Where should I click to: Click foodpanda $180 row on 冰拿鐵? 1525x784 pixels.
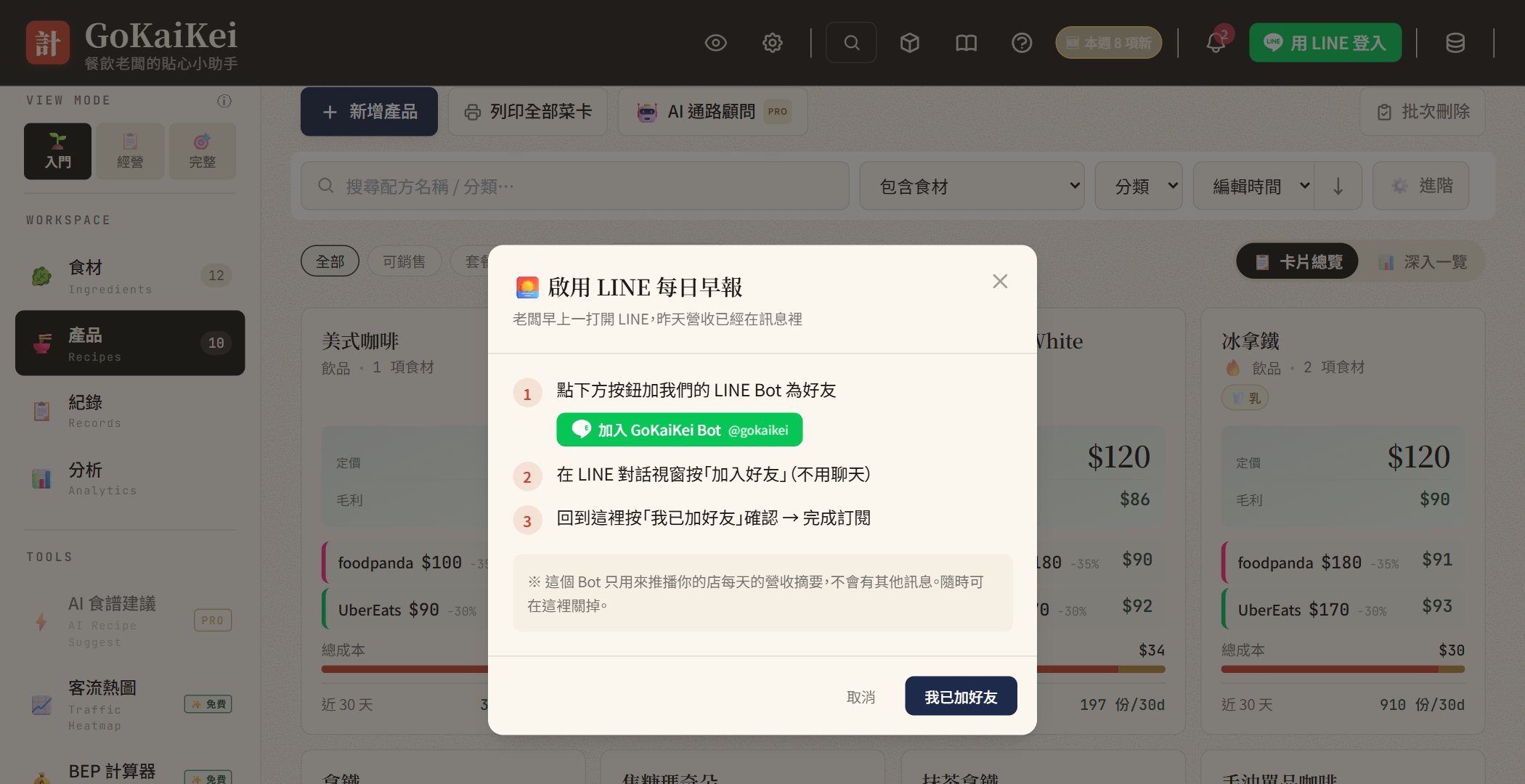click(1343, 562)
